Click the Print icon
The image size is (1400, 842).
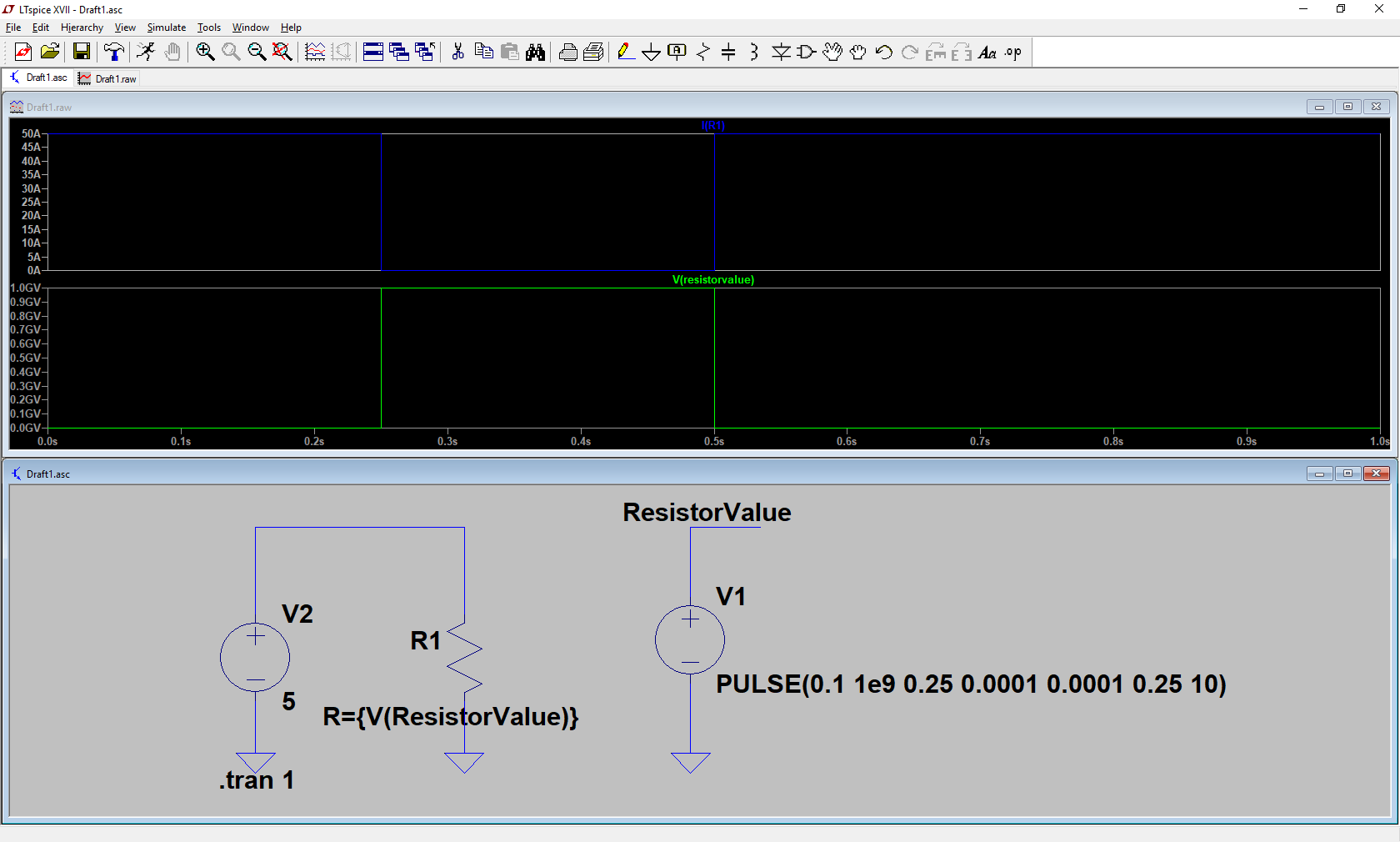click(593, 52)
